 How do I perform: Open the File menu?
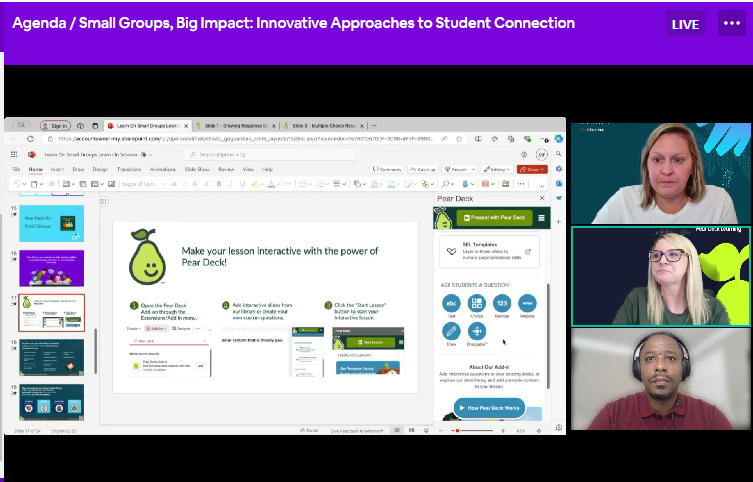point(16,169)
